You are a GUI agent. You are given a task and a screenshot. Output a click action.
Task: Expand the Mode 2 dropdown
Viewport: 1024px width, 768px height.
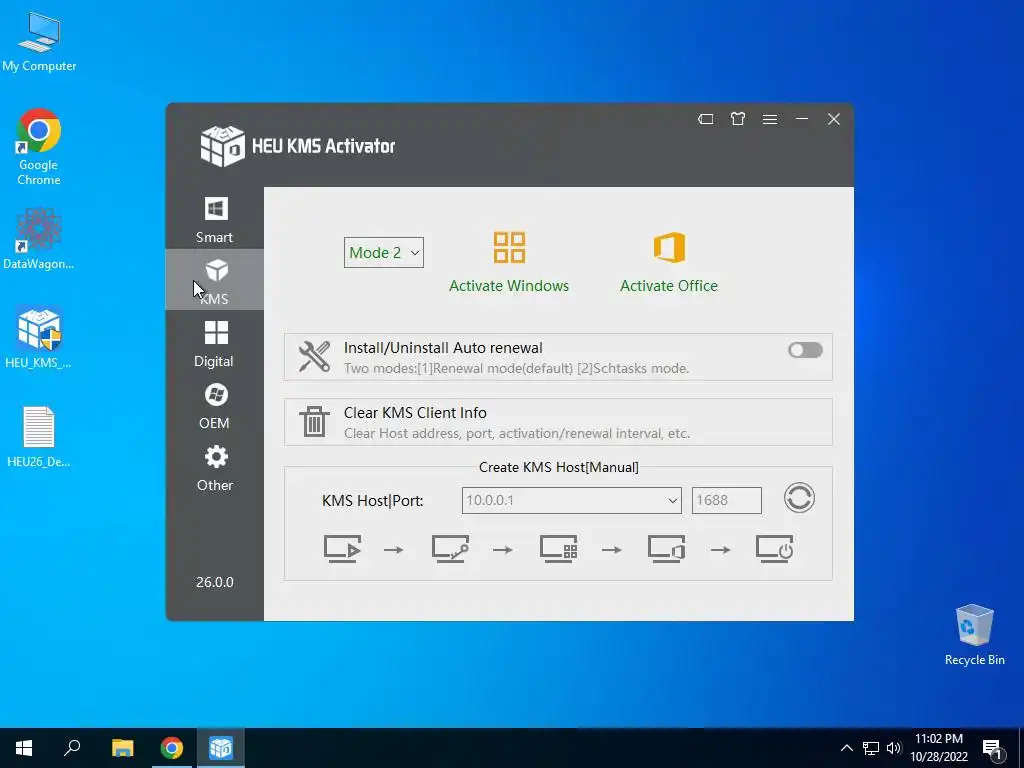tap(384, 253)
